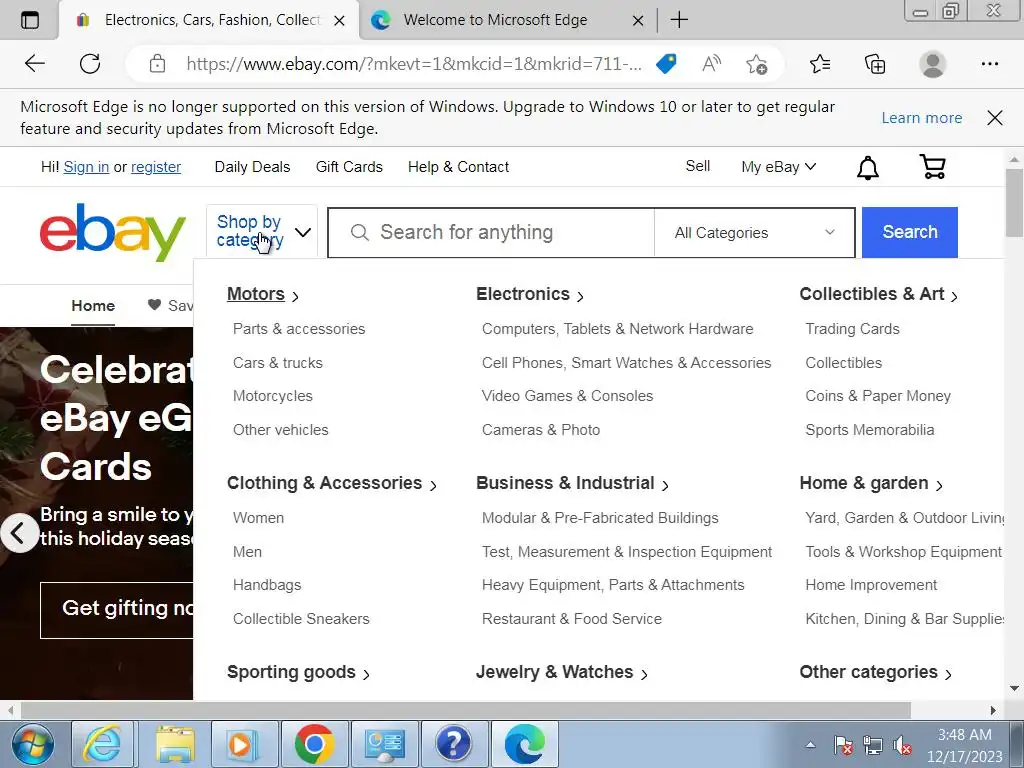Open the volume speaker tray icon
This screenshot has width=1024, height=768.
tap(902, 745)
